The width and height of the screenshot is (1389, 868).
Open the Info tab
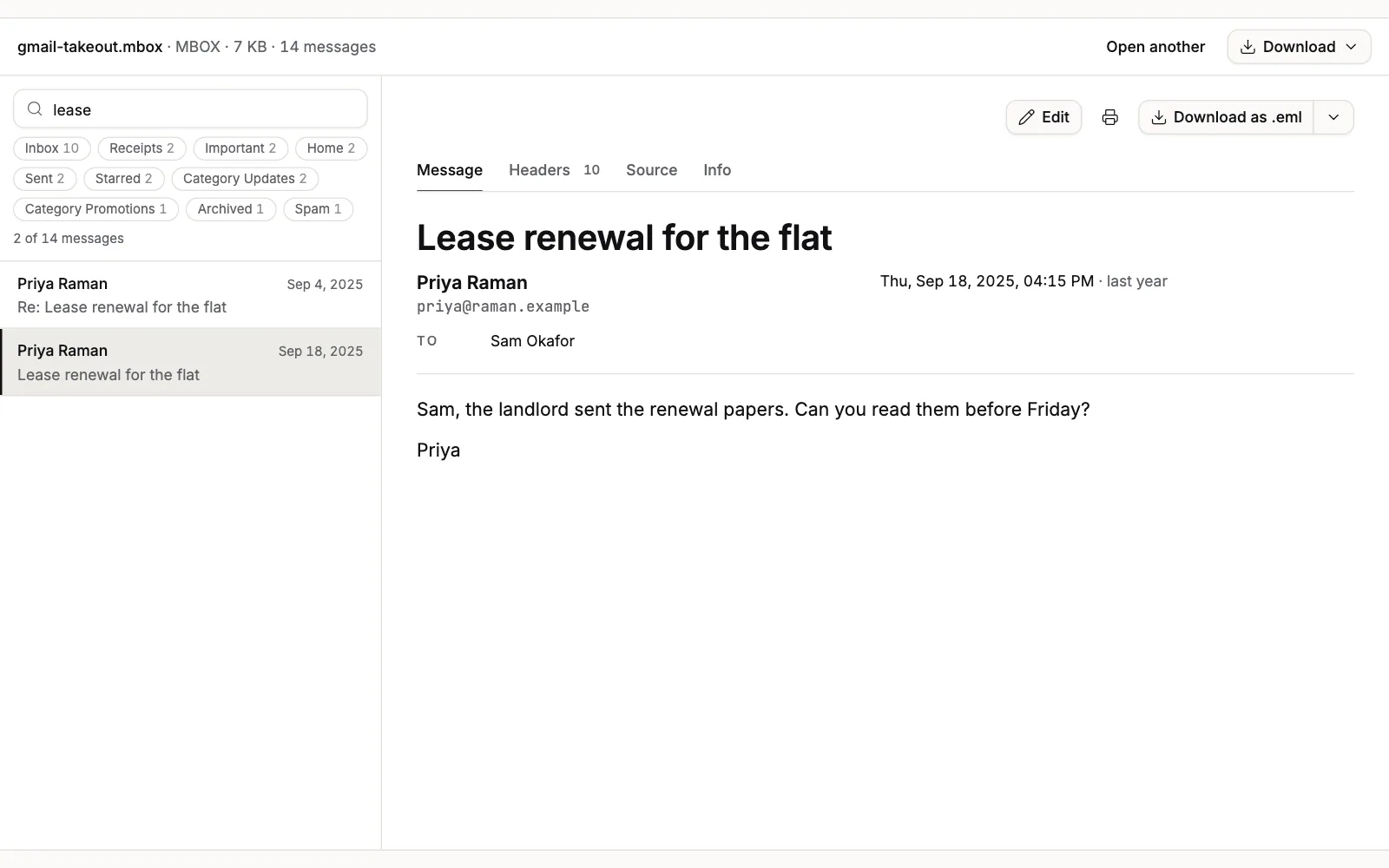[x=717, y=170]
